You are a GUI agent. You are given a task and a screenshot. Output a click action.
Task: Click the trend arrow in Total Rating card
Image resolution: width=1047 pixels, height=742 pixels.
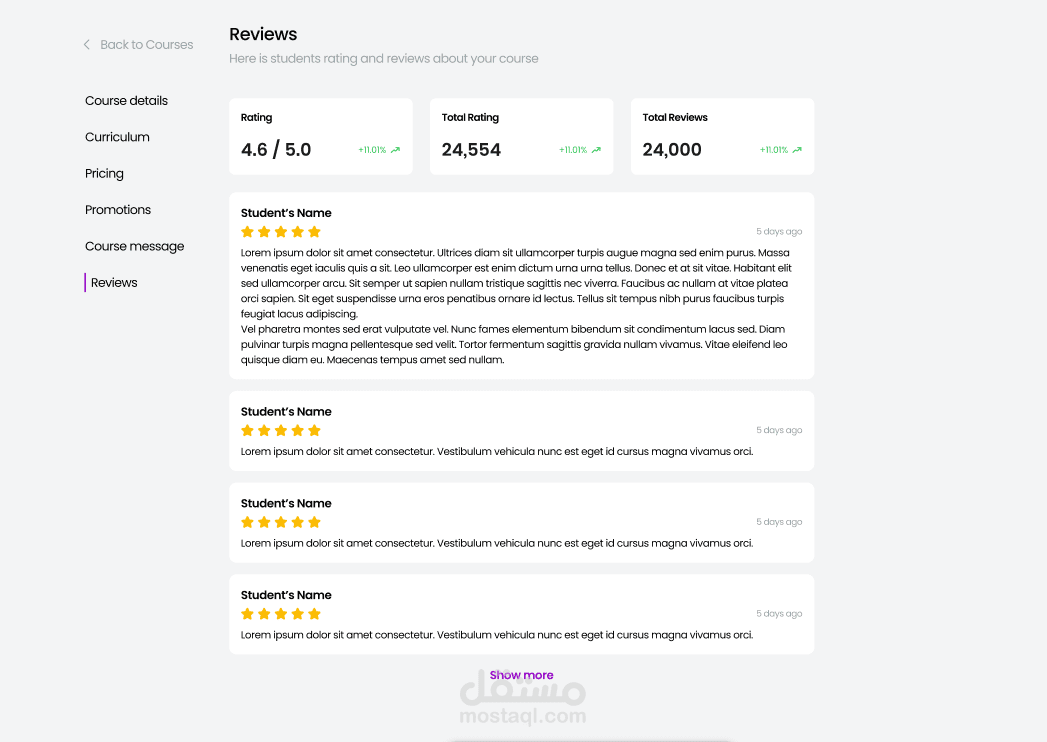coord(596,150)
